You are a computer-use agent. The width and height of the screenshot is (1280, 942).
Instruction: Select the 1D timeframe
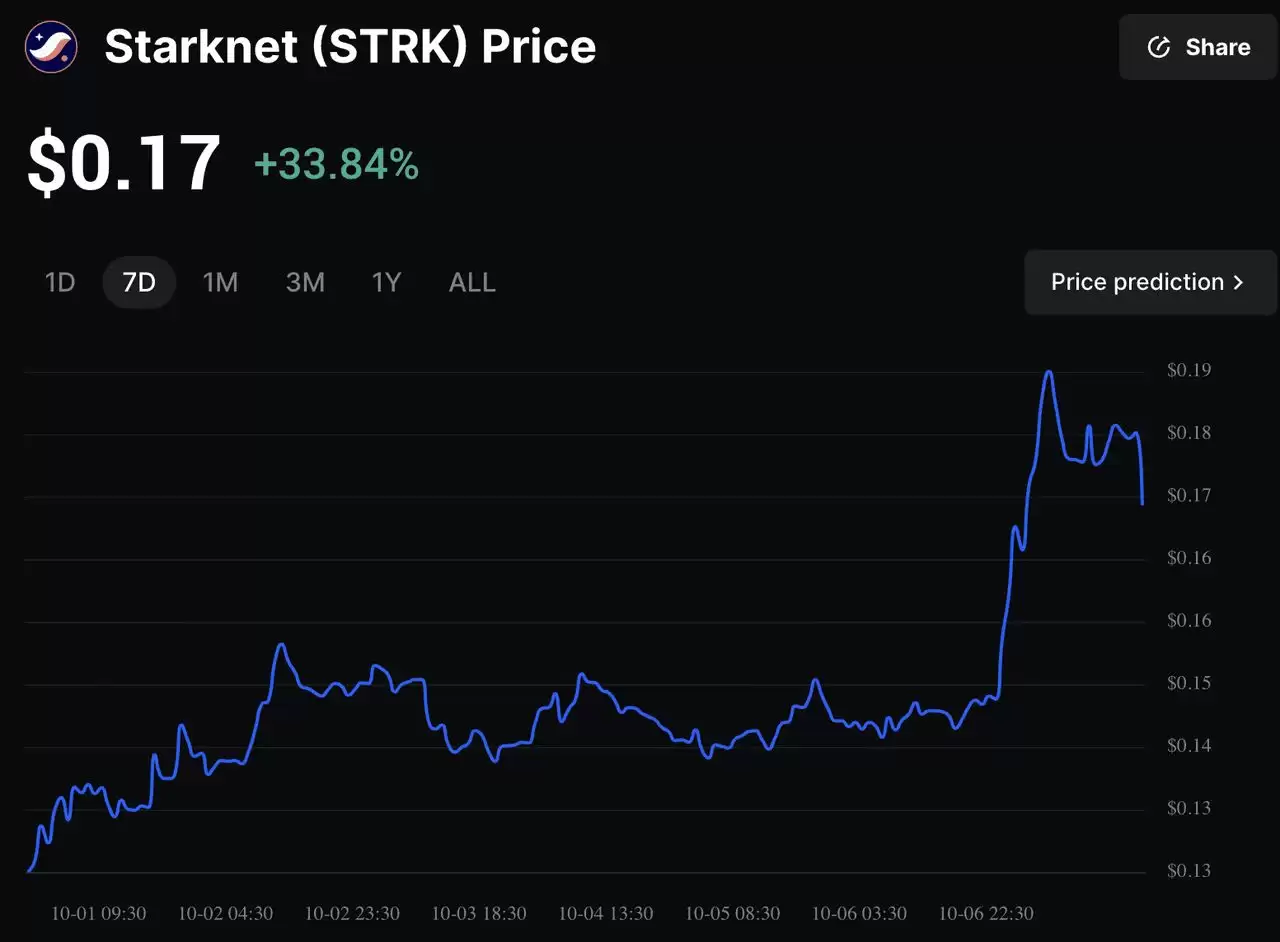click(59, 282)
